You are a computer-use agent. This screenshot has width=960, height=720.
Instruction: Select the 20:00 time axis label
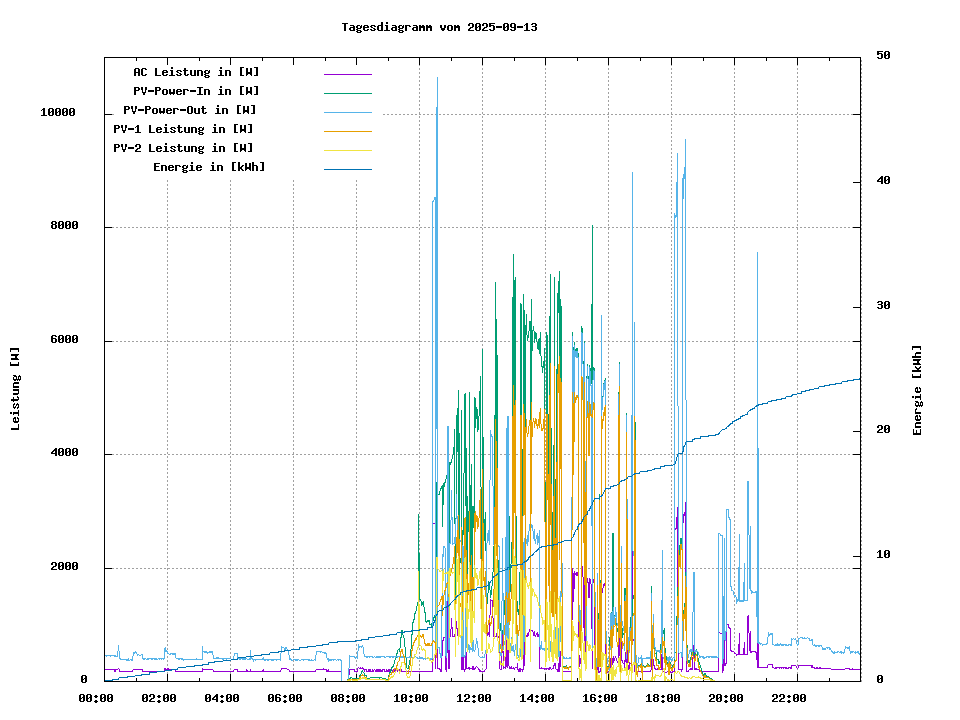coord(726,698)
